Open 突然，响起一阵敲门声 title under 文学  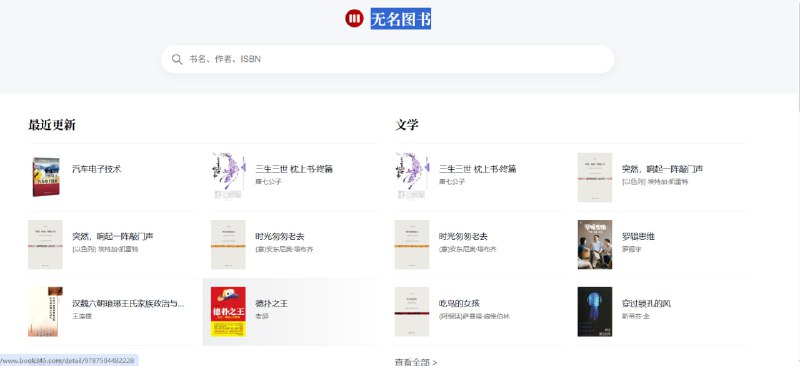click(662, 169)
